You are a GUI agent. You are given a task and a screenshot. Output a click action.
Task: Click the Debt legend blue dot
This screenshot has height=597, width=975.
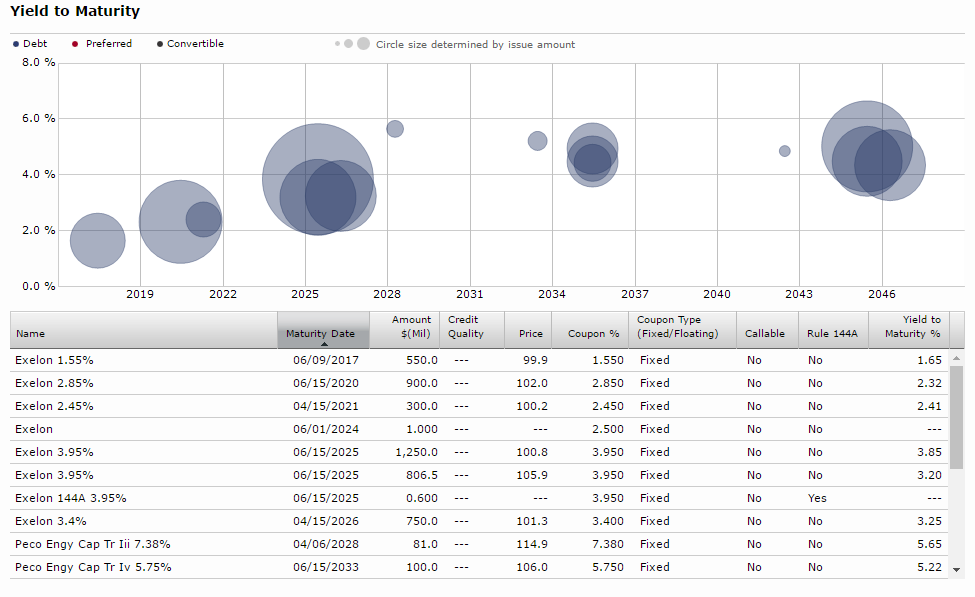pyautogui.click(x=16, y=44)
